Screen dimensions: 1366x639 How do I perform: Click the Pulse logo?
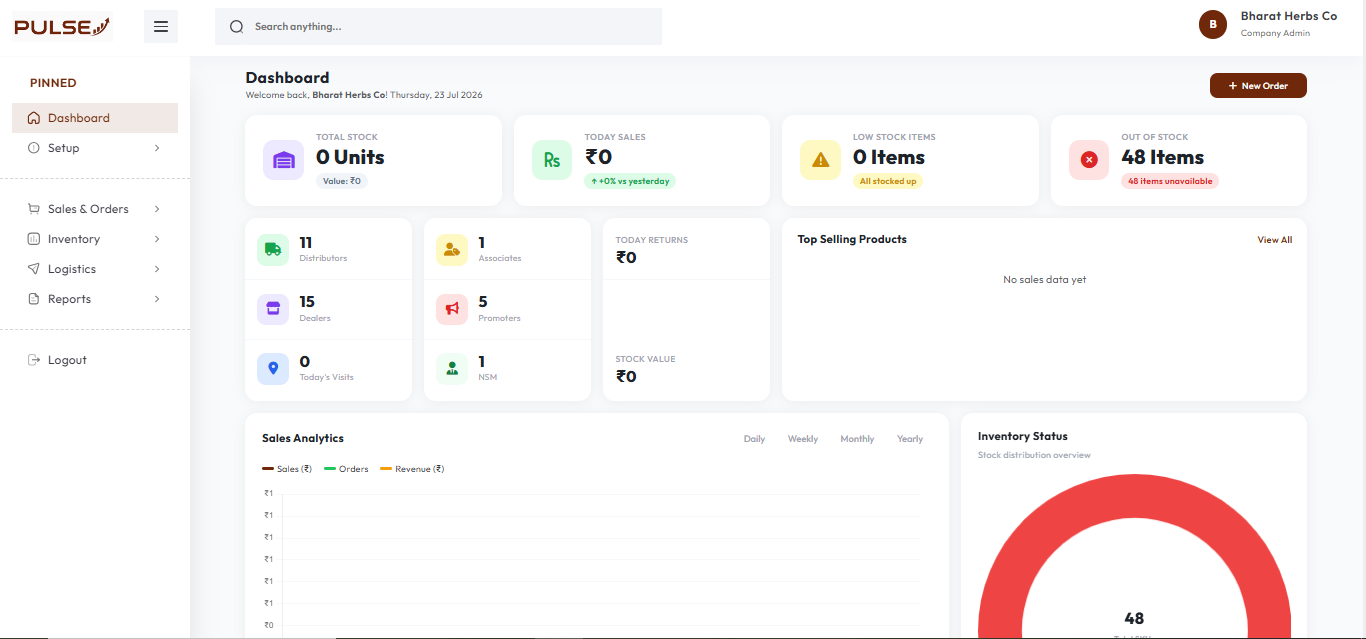tap(62, 27)
